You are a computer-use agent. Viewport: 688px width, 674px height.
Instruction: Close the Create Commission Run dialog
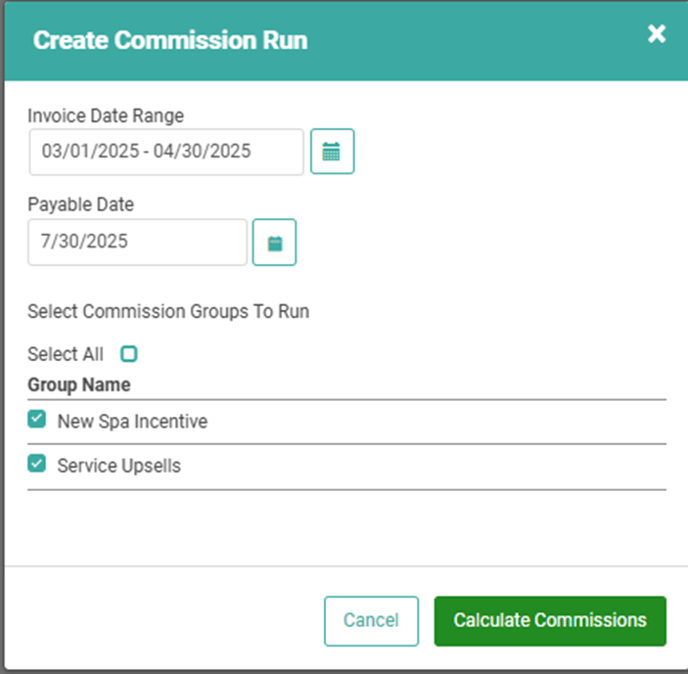point(656,34)
